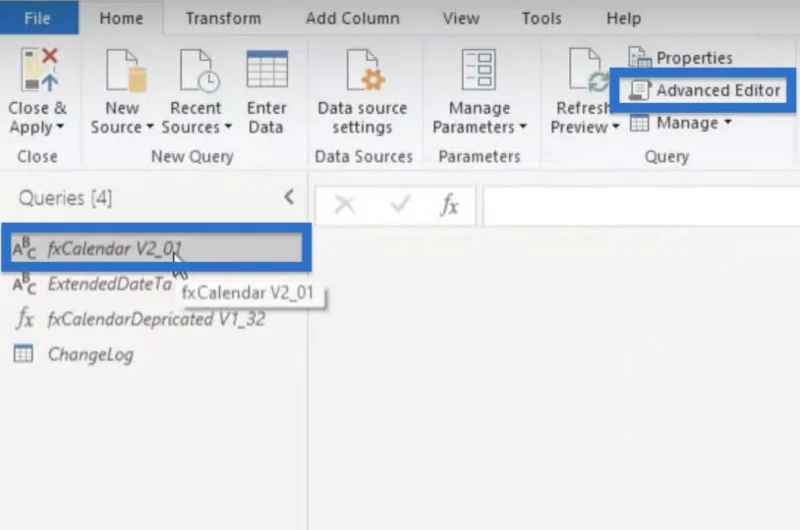This screenshot has width=800, height=530.
Task: Select the fxCalendarDepricated V1_32 query
Action: click(x=156, y=319)
